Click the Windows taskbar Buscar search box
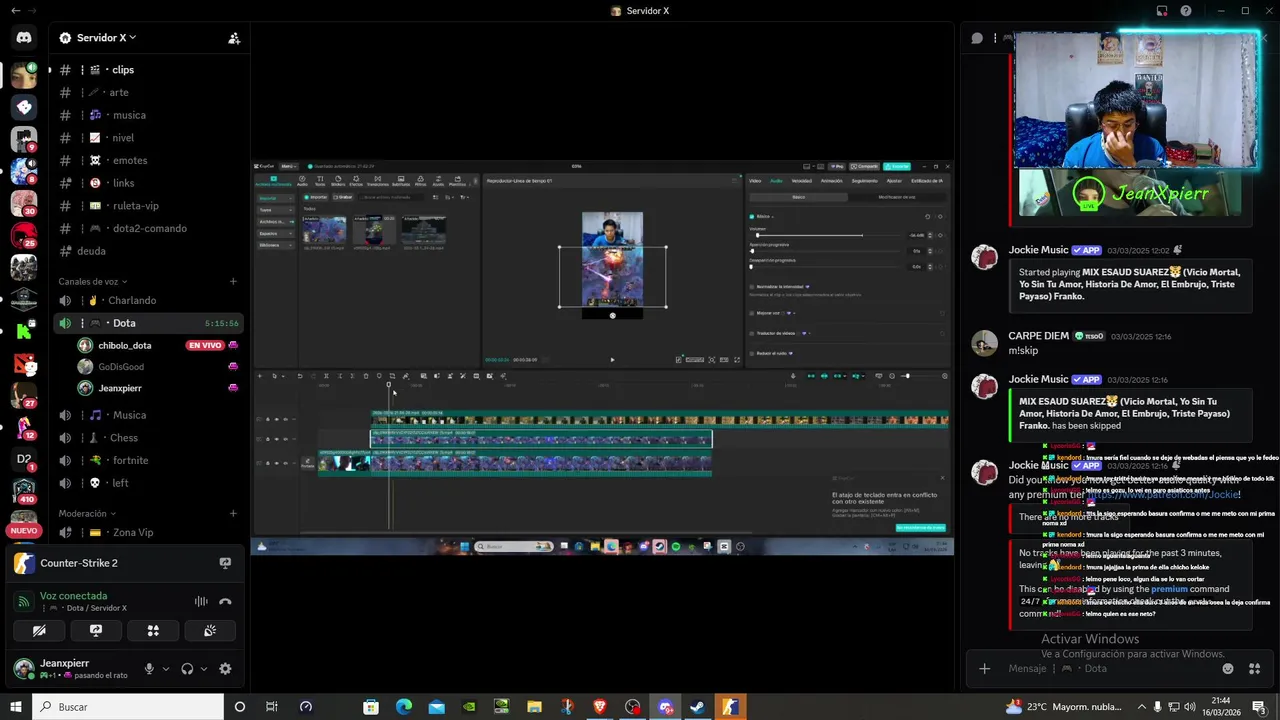Viewport: 1280px width, 720px height. [x=128, y=707]
